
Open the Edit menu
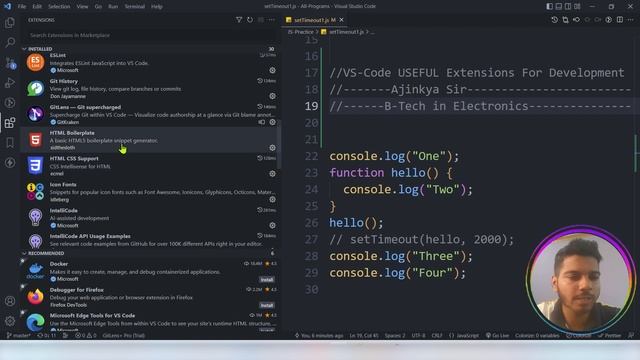click(x=37, y=7)
